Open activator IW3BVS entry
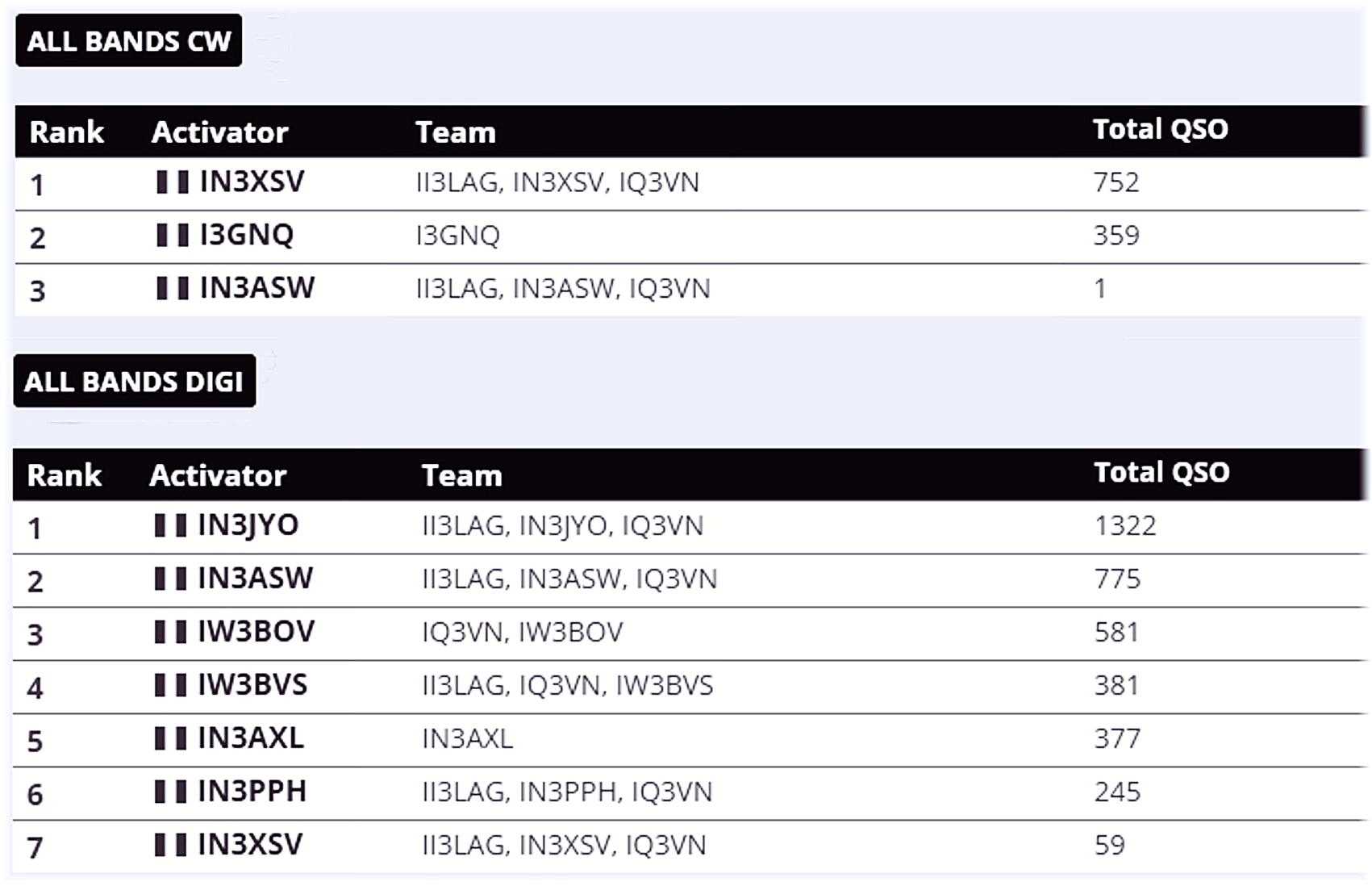The width and height of the screenshot is (1372, 886). (252, 686)
